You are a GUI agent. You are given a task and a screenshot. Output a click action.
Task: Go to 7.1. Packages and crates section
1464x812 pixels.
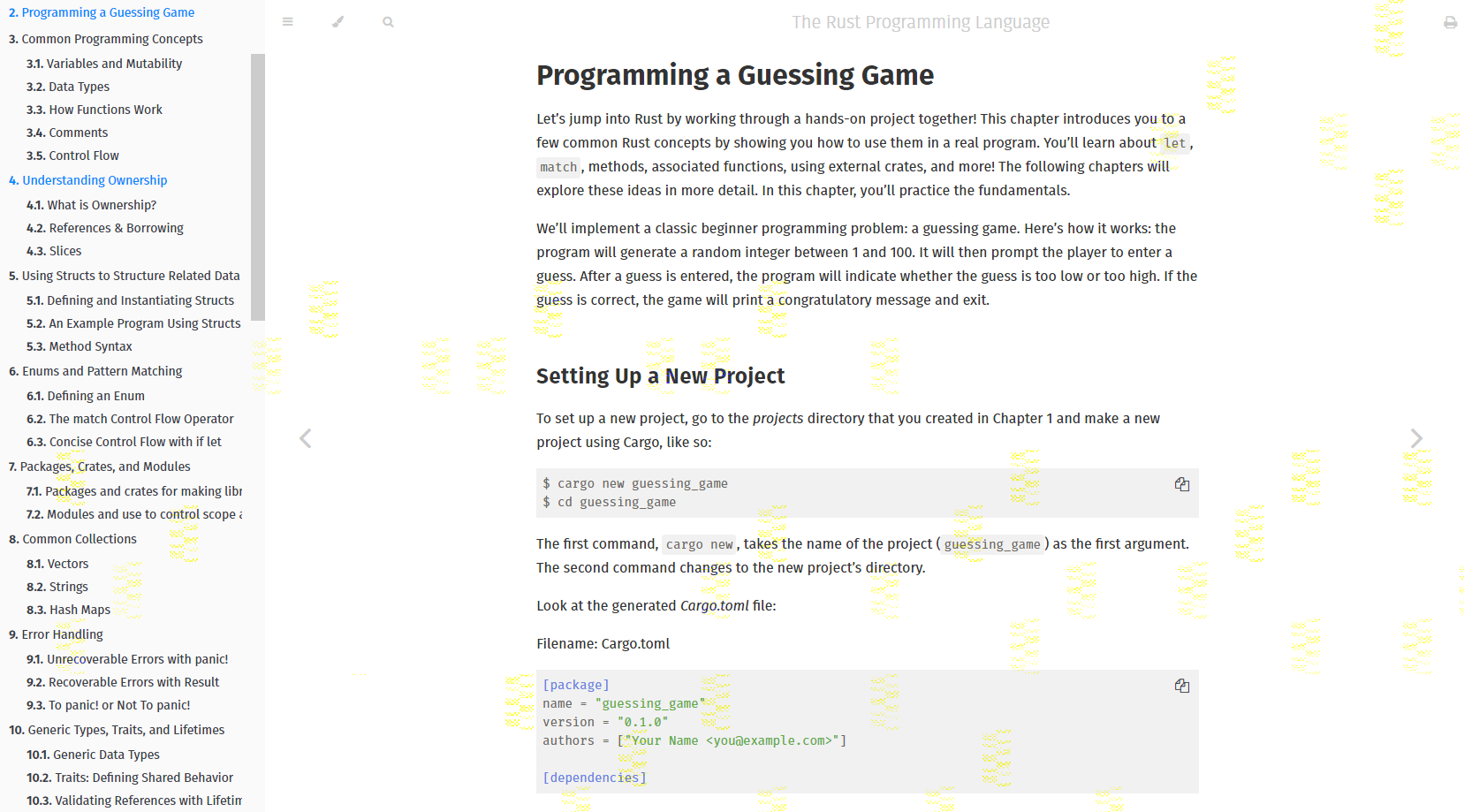tap(134, 491)
